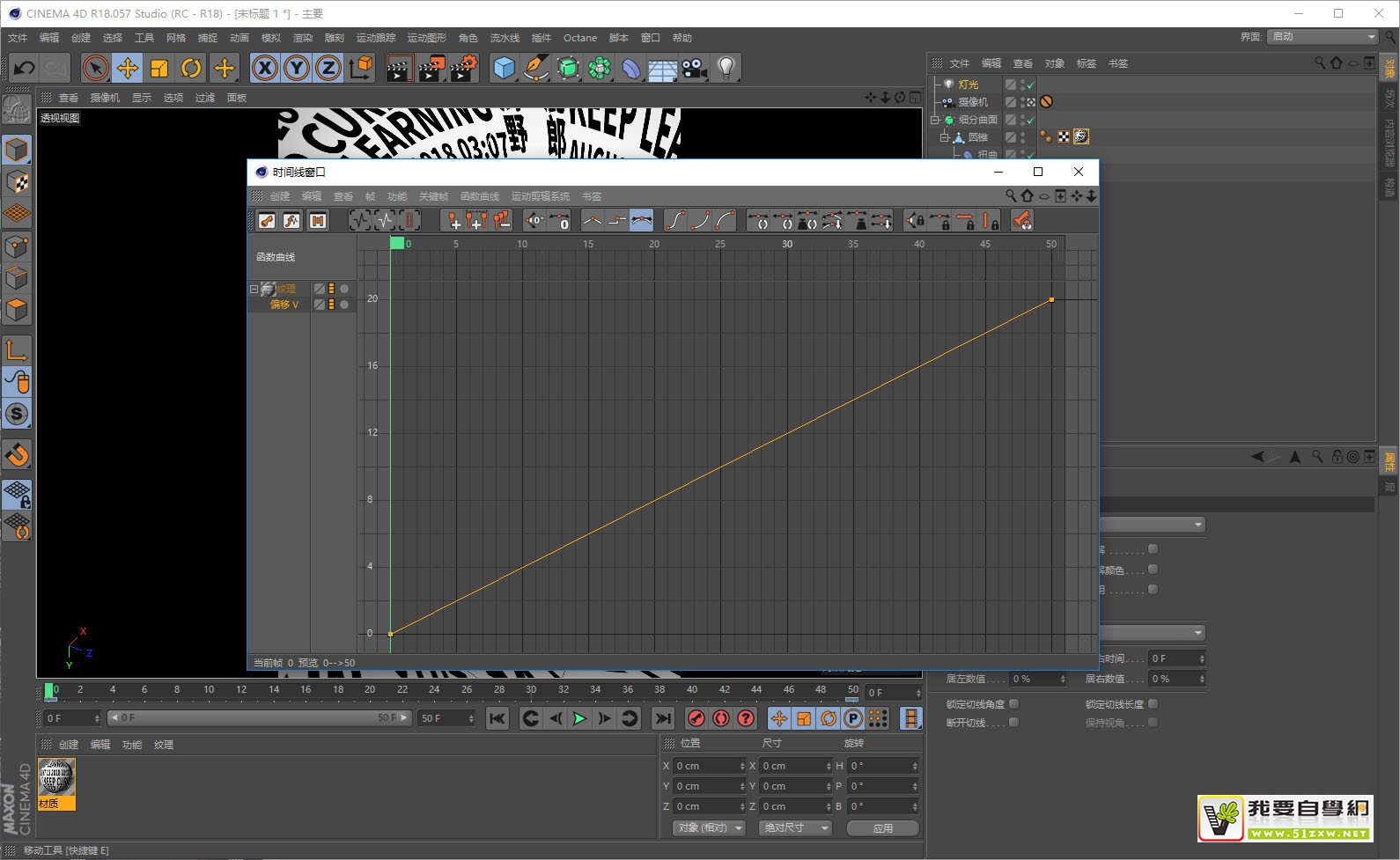Click the light bulb Light object icon
The width and height of the screenshot is (1400, 860).
click(726, 68)
